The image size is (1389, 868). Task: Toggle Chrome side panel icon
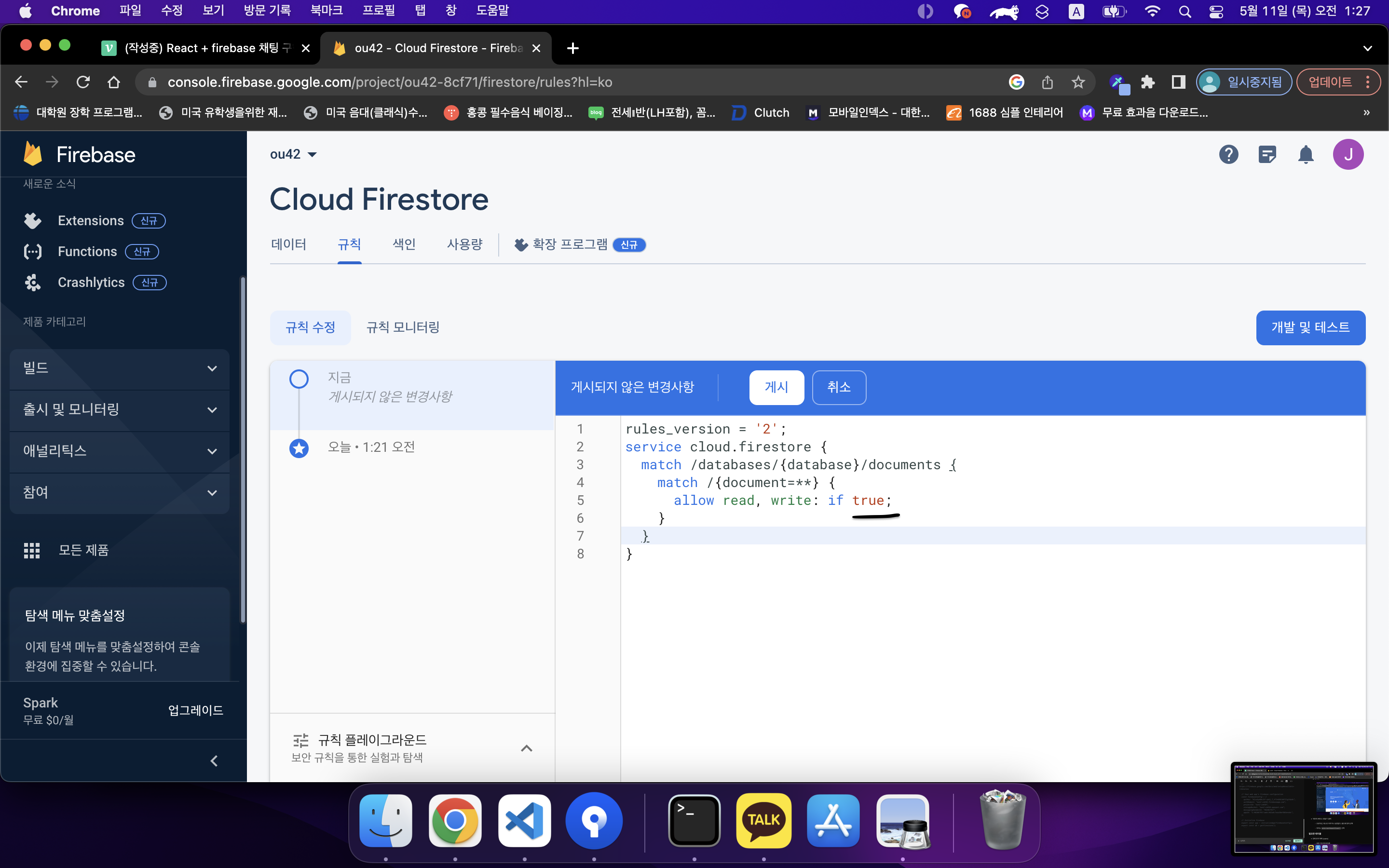tap(1178, 82)
